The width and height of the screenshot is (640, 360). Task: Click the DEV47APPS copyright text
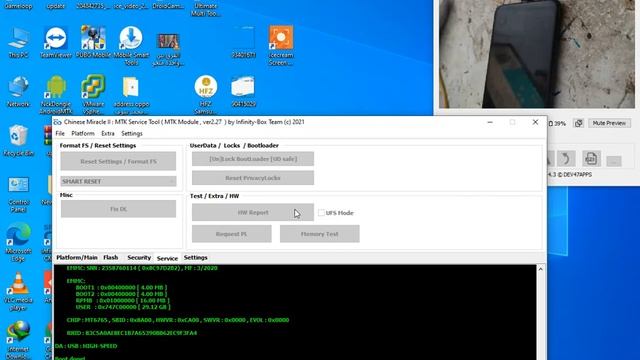tap(570, 174)
